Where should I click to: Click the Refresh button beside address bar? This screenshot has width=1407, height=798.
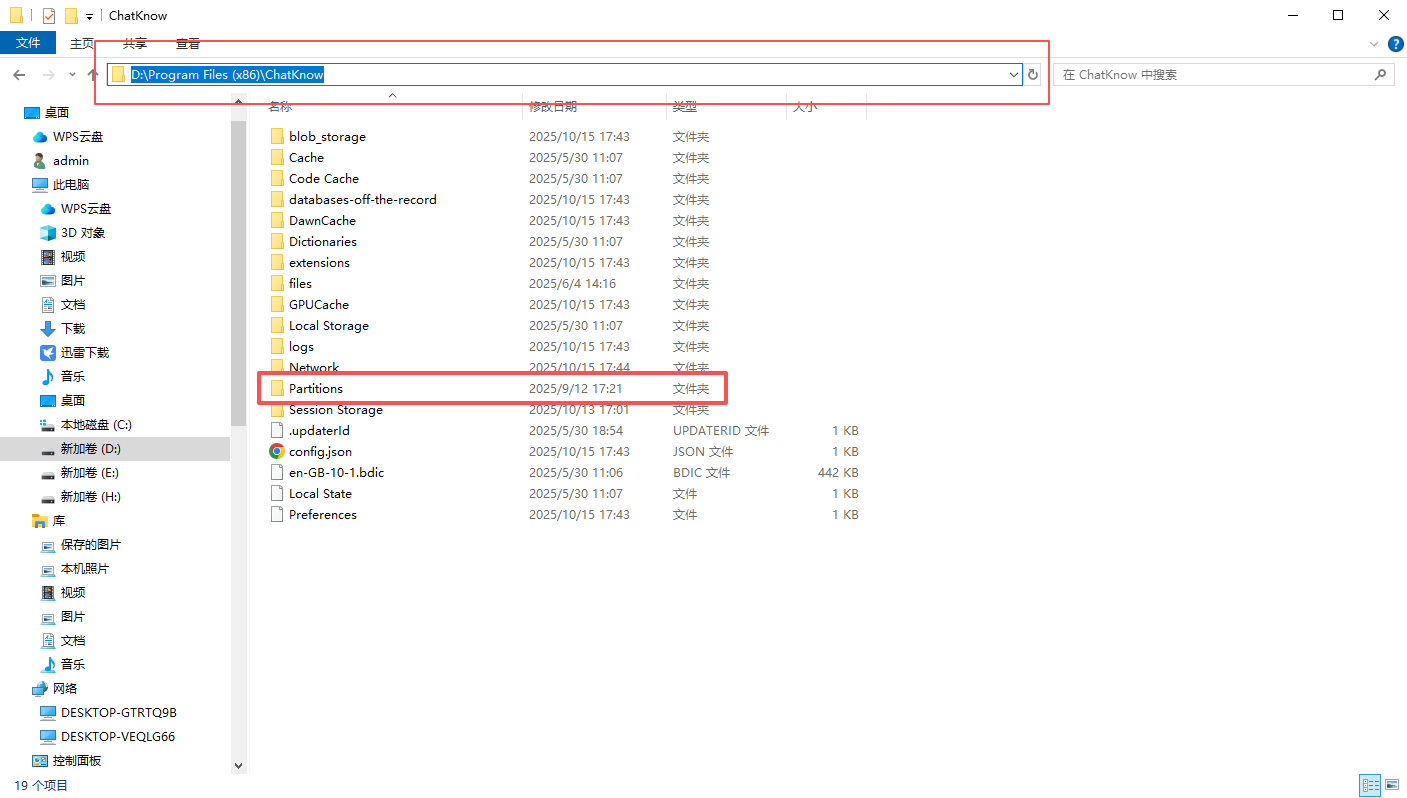click(x=1033, y=75)
